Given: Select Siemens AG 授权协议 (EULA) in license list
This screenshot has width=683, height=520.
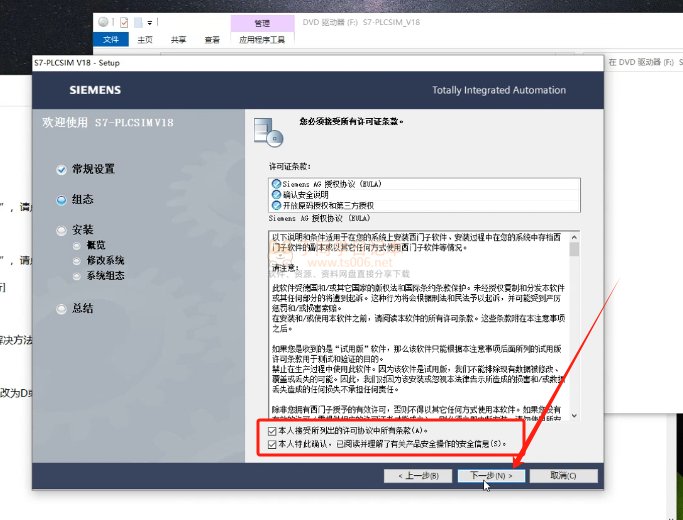Looking at the screenshot, I should pos(424,184).
